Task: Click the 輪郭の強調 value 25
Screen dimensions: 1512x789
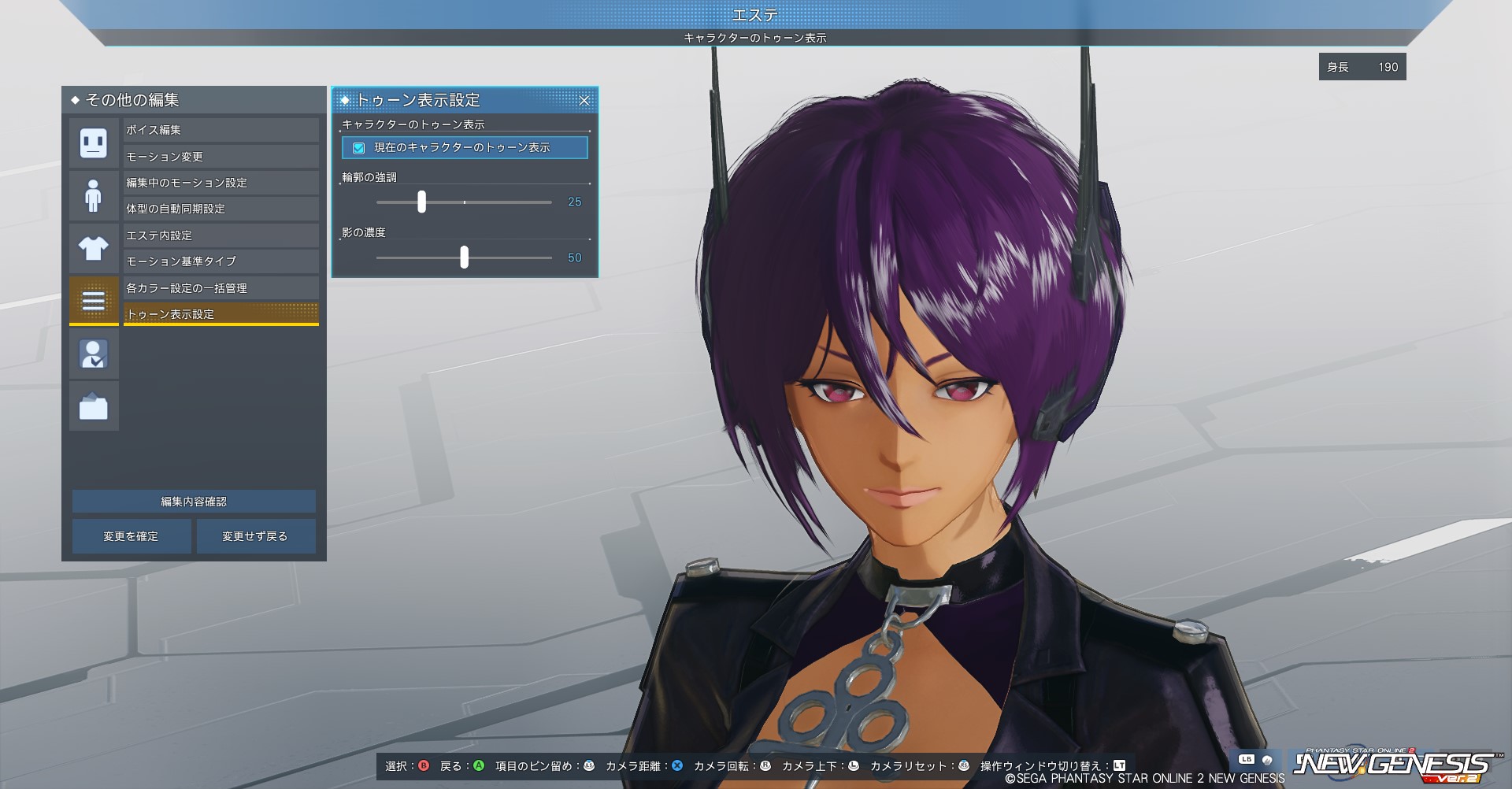Action: (x=575, y=202)
